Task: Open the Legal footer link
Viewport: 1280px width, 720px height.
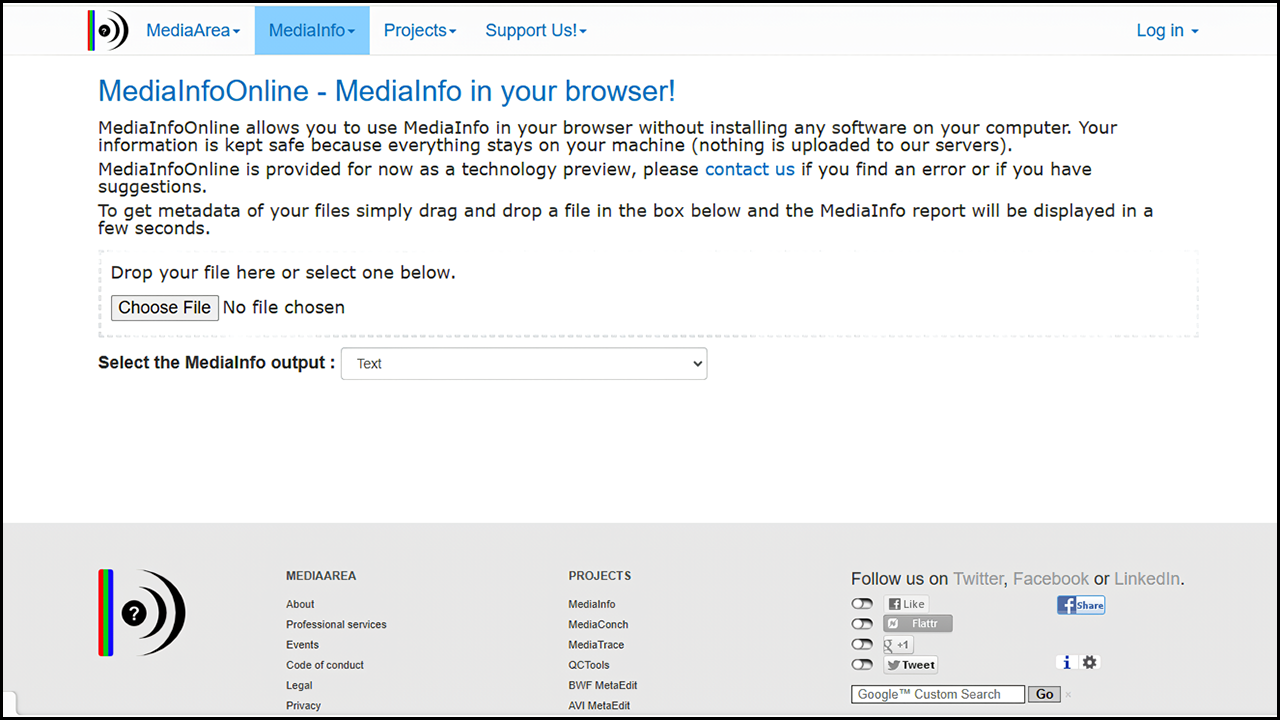Action: tap(299, 685)
